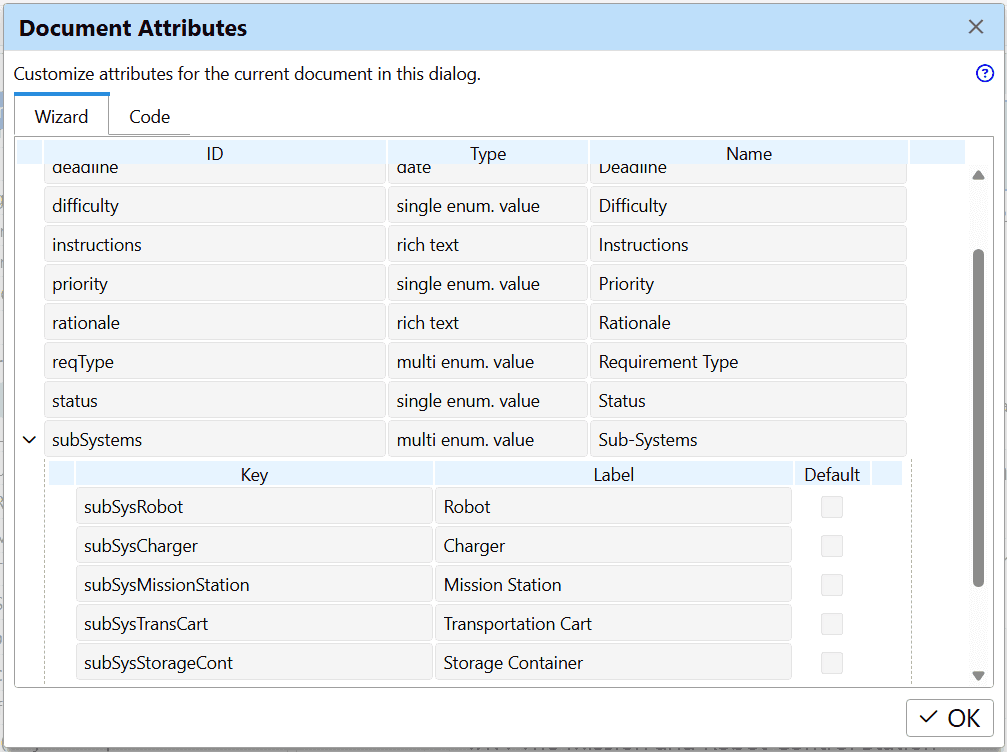Enable Default checkbox for Charger

pyautogui.click(x=831, y=546)
